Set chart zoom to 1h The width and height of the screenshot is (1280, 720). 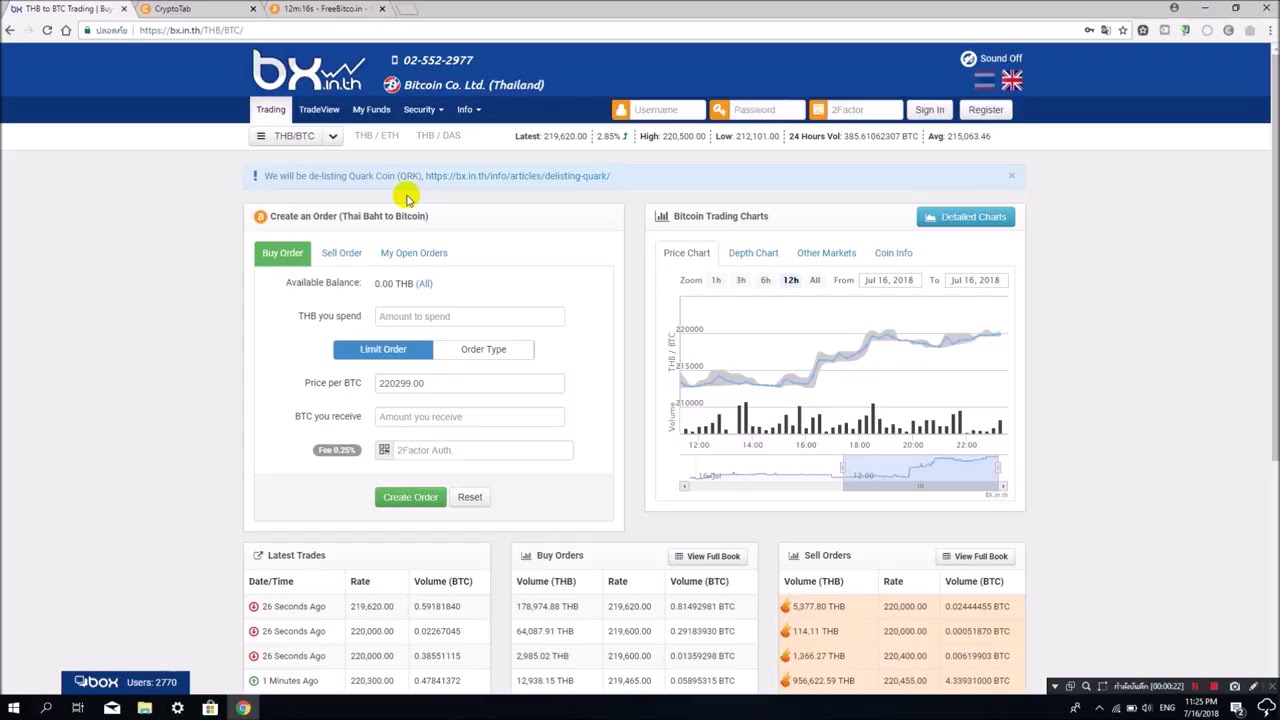[716, 280]
